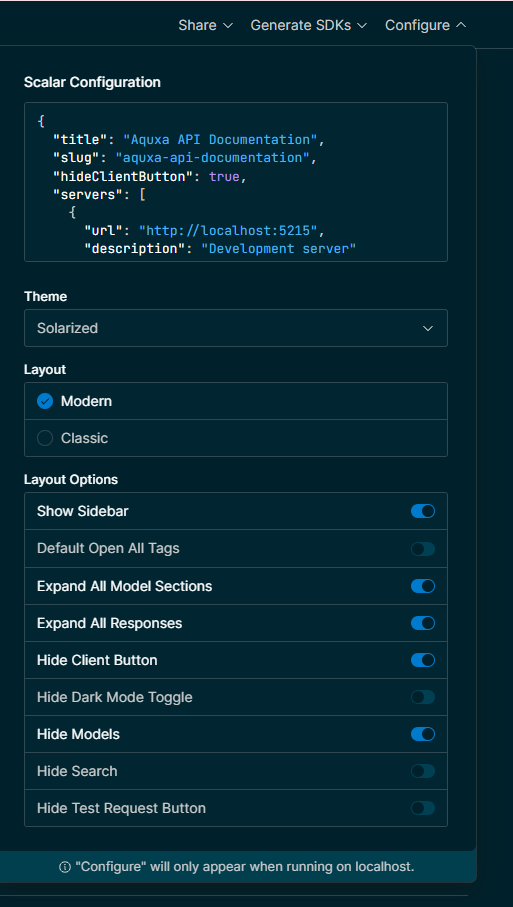The width and height of the screenshot is (513, 907).
Task: Open the Generate SDKs dropdown
Action: (x=309, y=25)
